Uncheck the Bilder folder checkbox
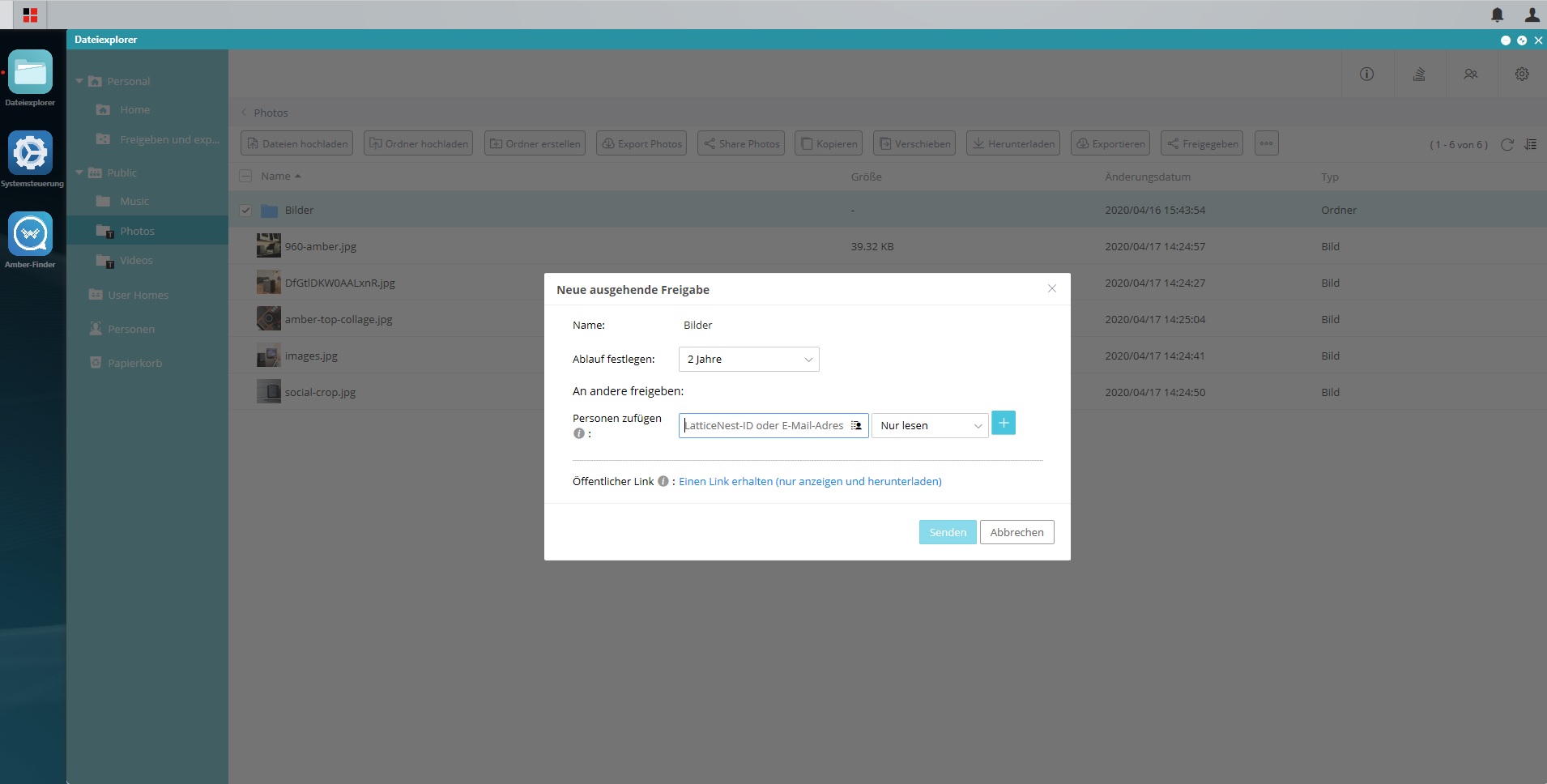 click(245, 211)
